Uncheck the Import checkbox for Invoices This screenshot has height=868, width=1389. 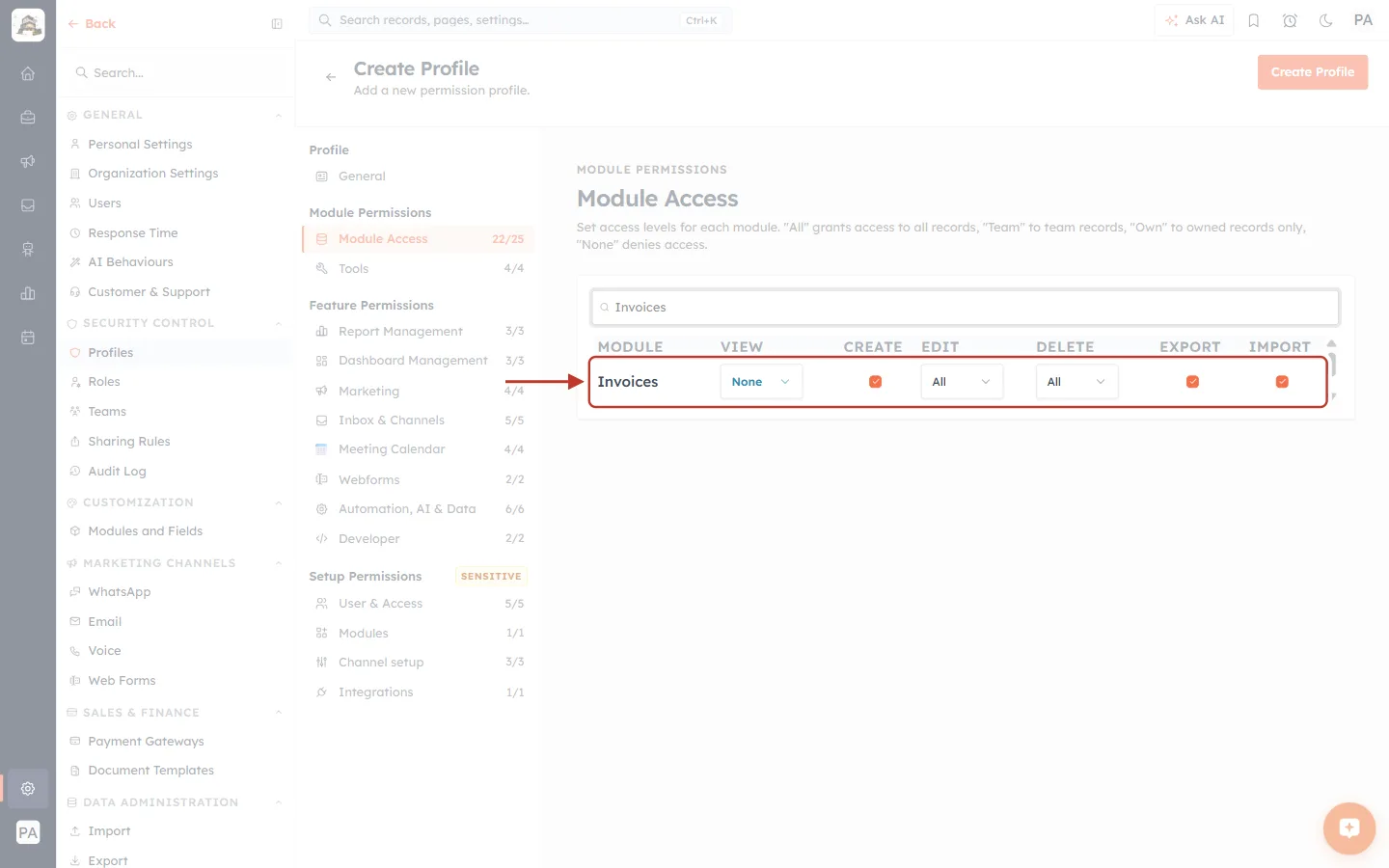1282,382
